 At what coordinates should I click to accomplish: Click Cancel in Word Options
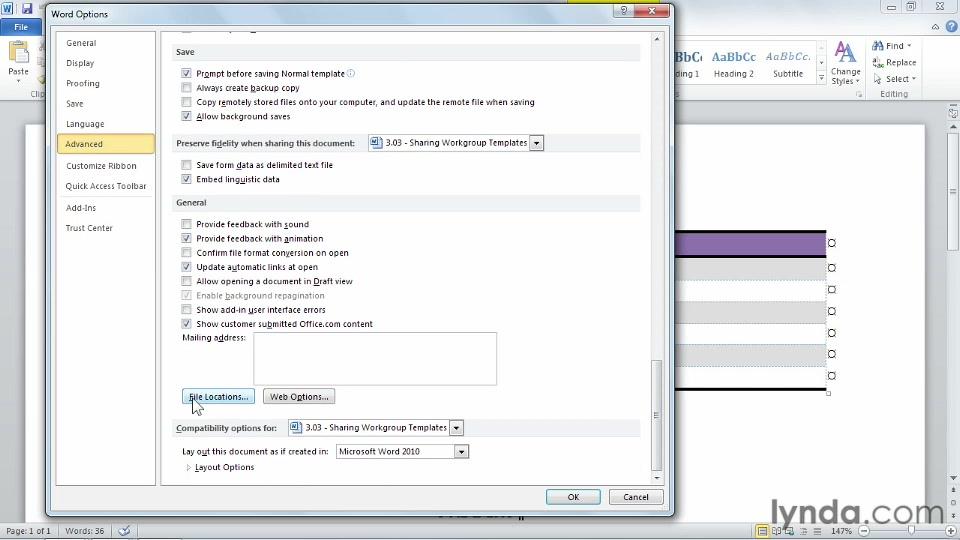636,497
